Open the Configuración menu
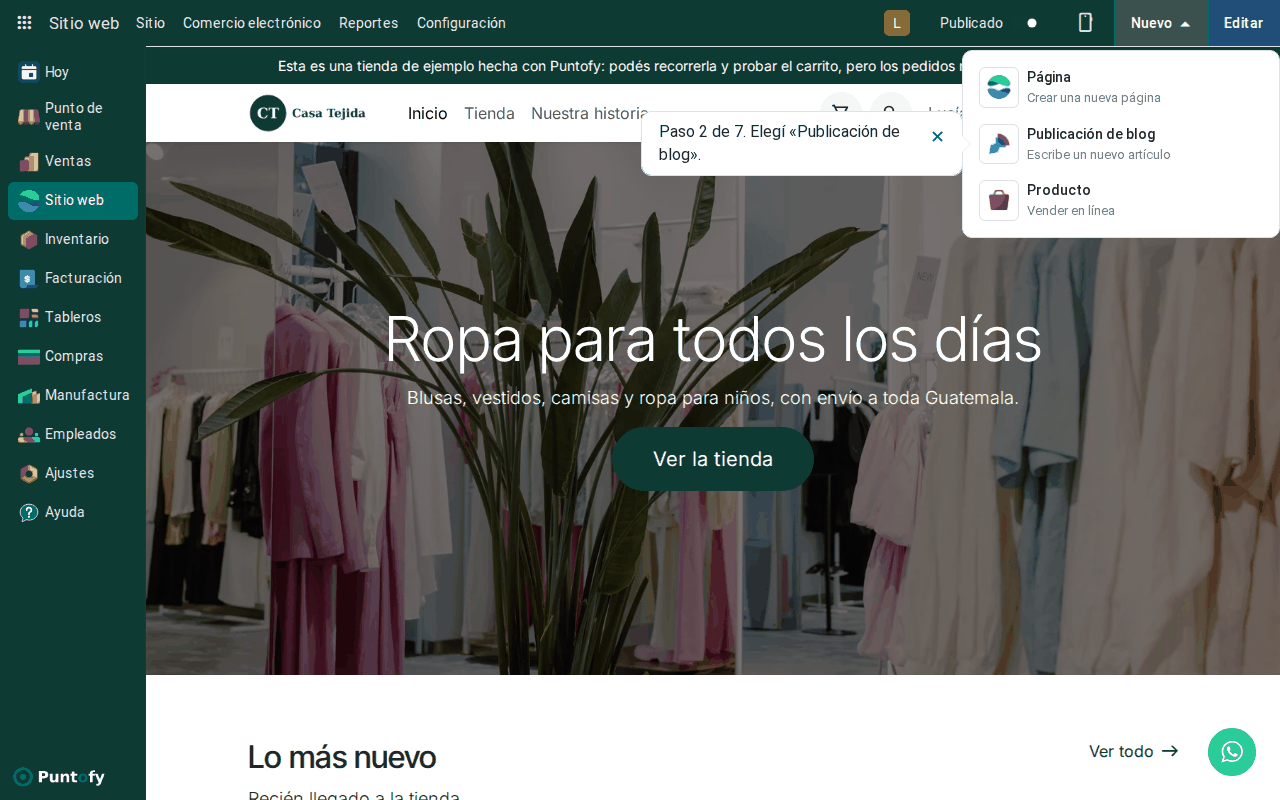The image size is (1280, 800). (461, 23)
